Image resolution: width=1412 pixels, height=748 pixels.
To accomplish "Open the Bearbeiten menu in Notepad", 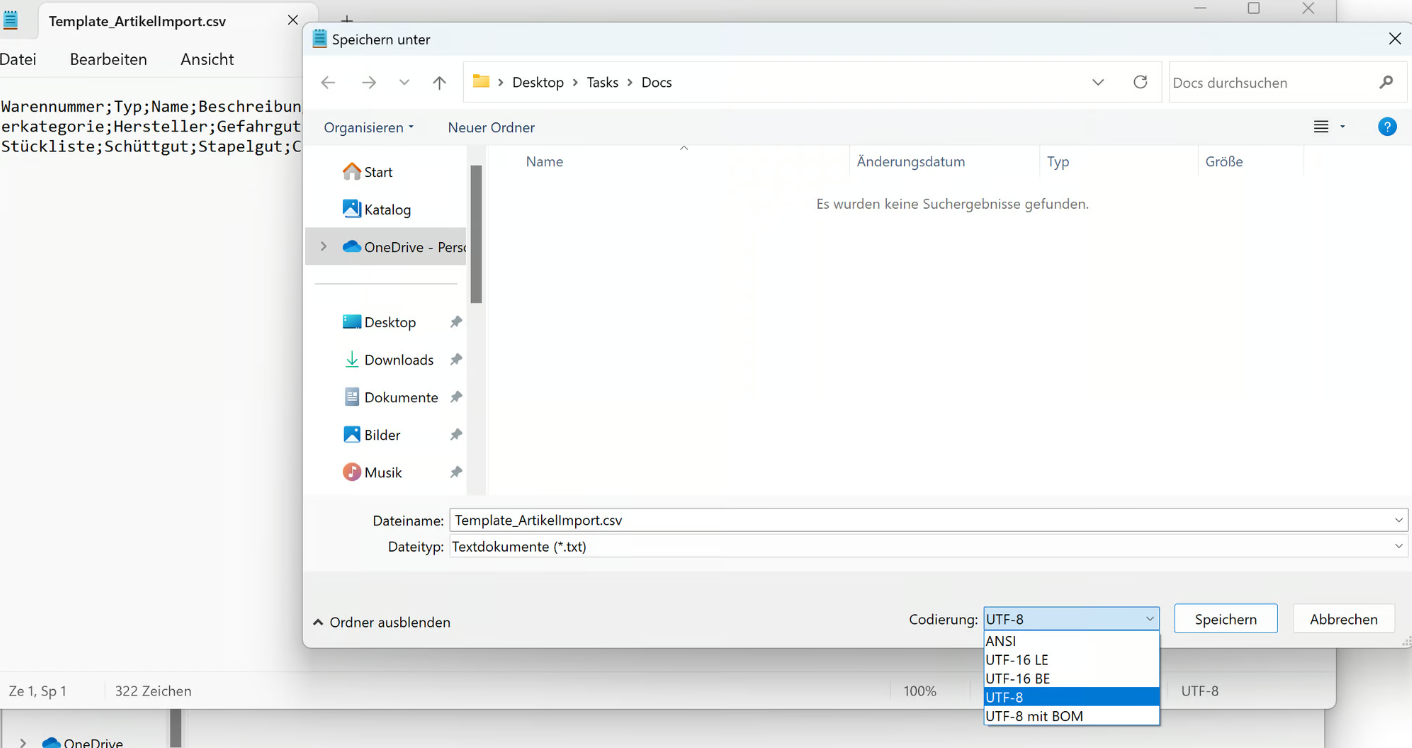I will point(108,59).
